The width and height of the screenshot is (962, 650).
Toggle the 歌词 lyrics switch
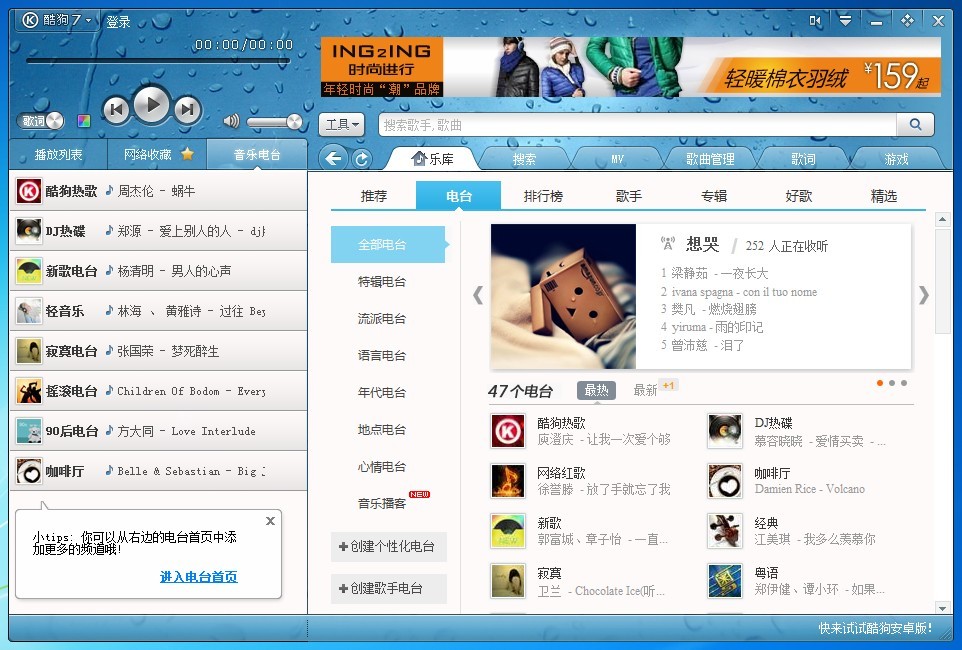click(x=40, y=121)
